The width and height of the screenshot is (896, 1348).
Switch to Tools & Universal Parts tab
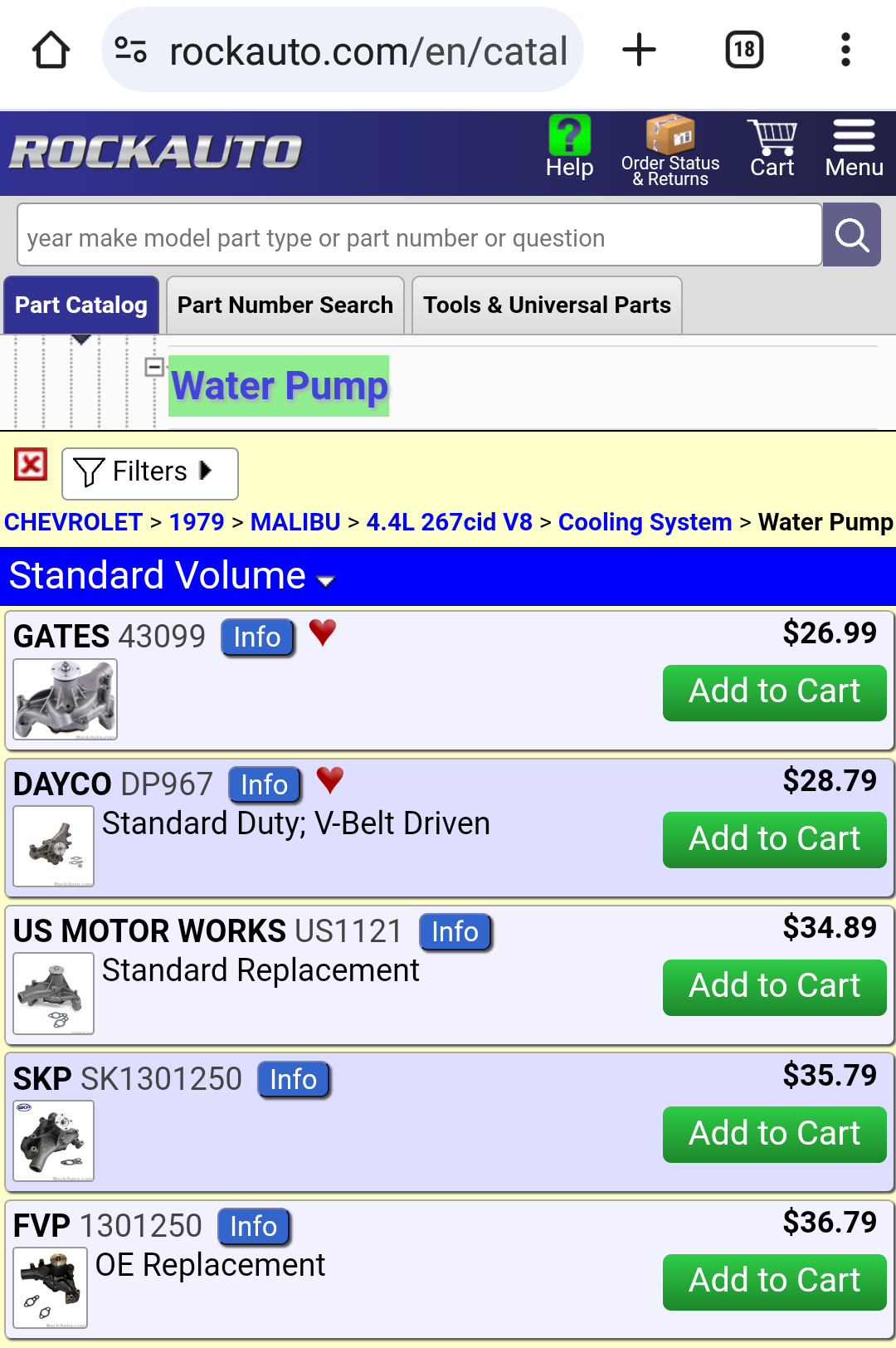(x=547, y=305)
